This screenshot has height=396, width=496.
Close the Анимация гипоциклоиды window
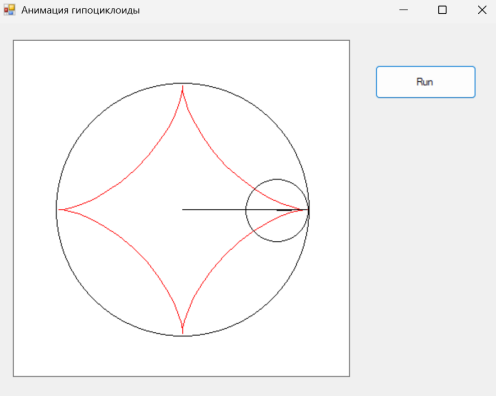[x=482, y=10]
